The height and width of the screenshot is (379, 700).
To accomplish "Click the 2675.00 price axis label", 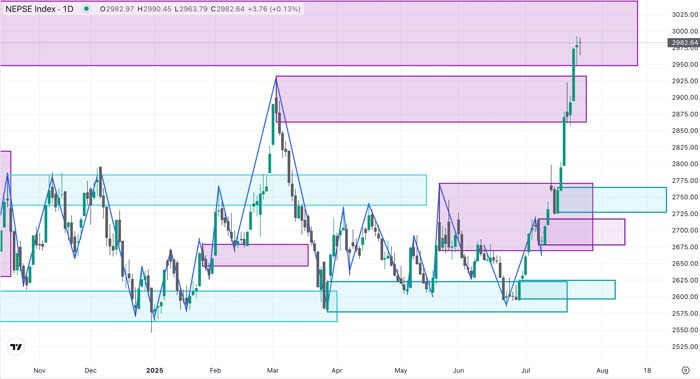I will click(x=684, y=247).
